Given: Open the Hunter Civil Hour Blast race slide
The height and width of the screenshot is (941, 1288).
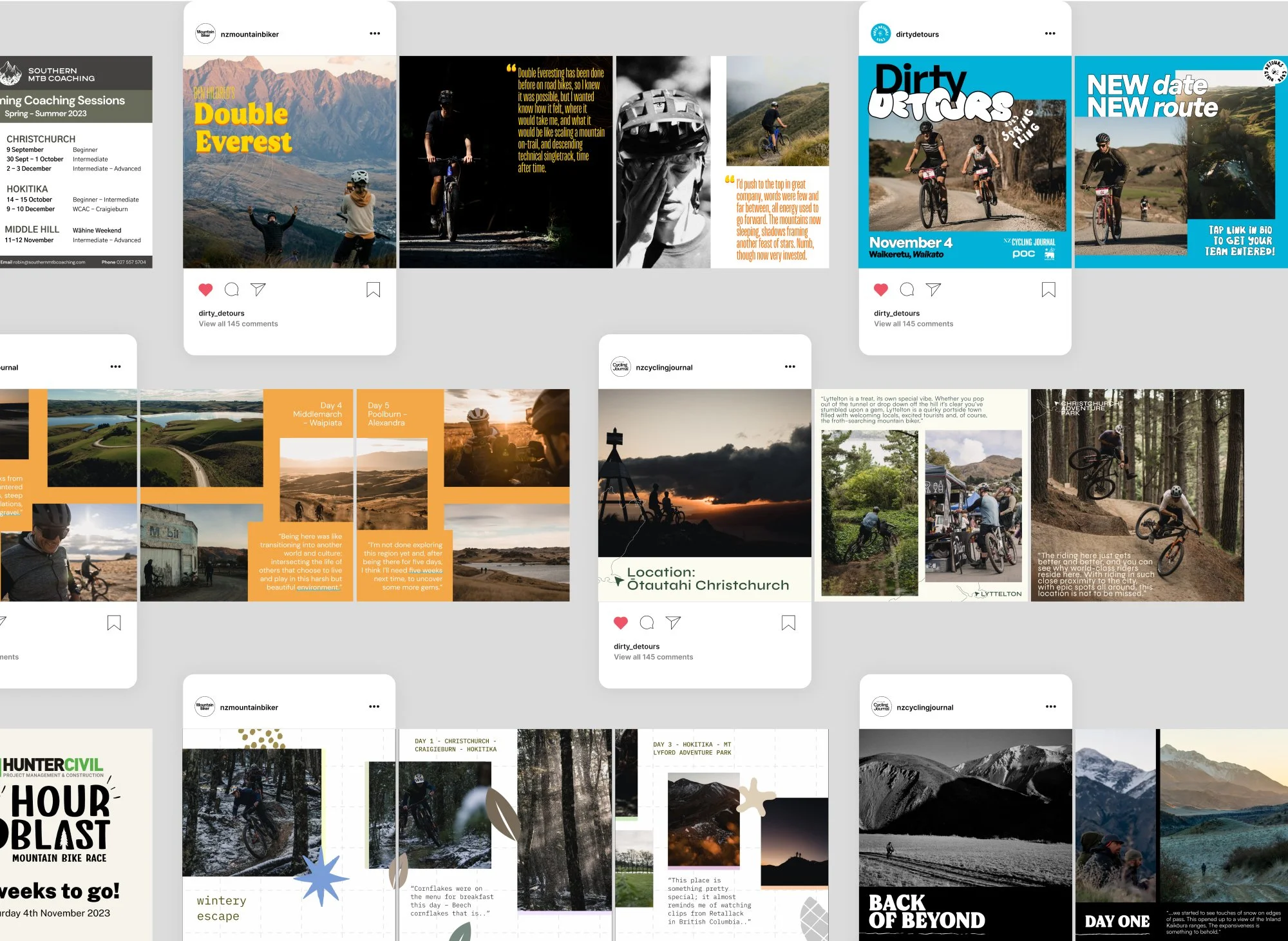Looking at the screenshot, I should (76, 835).
